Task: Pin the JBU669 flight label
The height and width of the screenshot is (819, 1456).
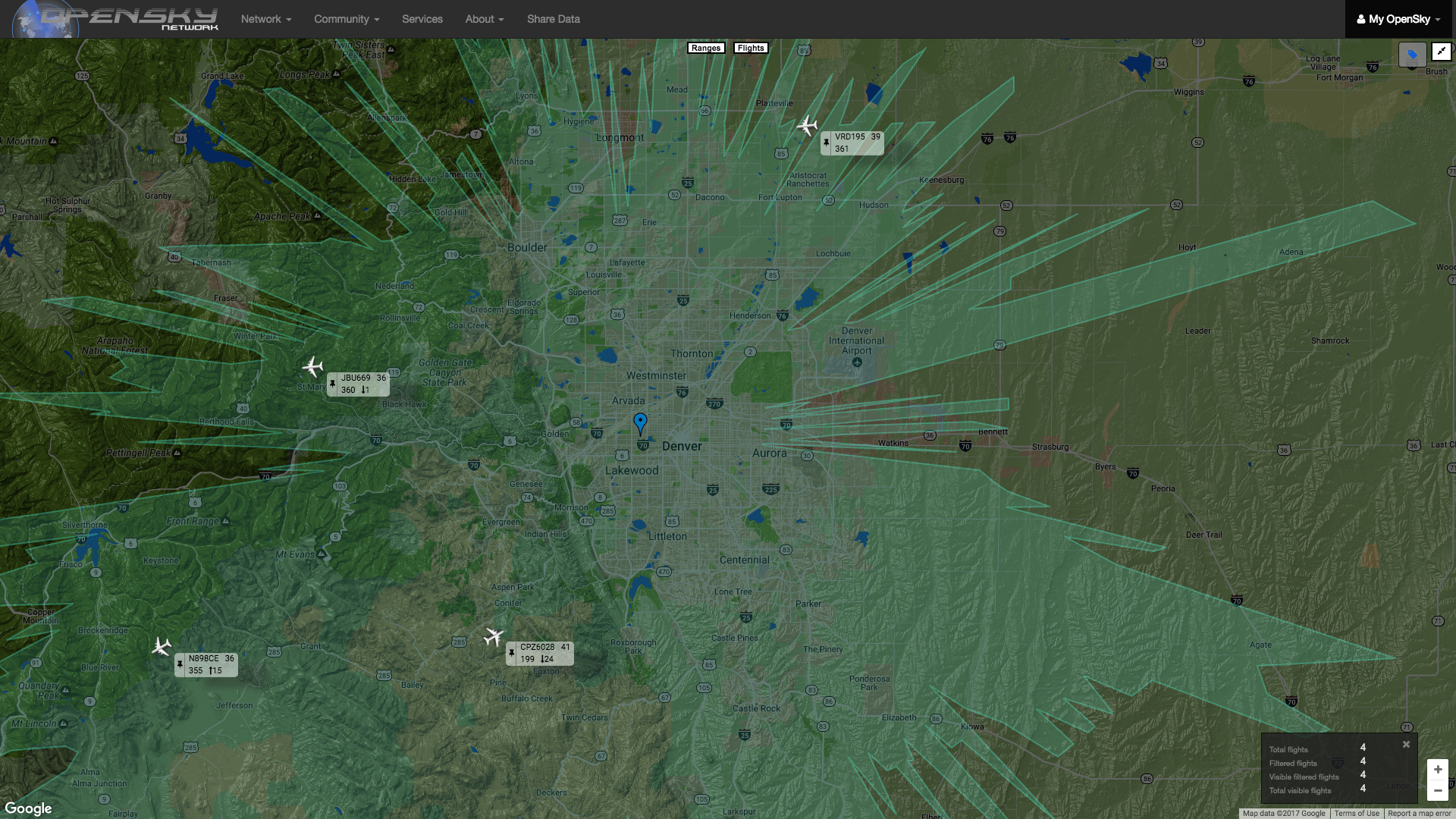Action: (x=332, y=384)
